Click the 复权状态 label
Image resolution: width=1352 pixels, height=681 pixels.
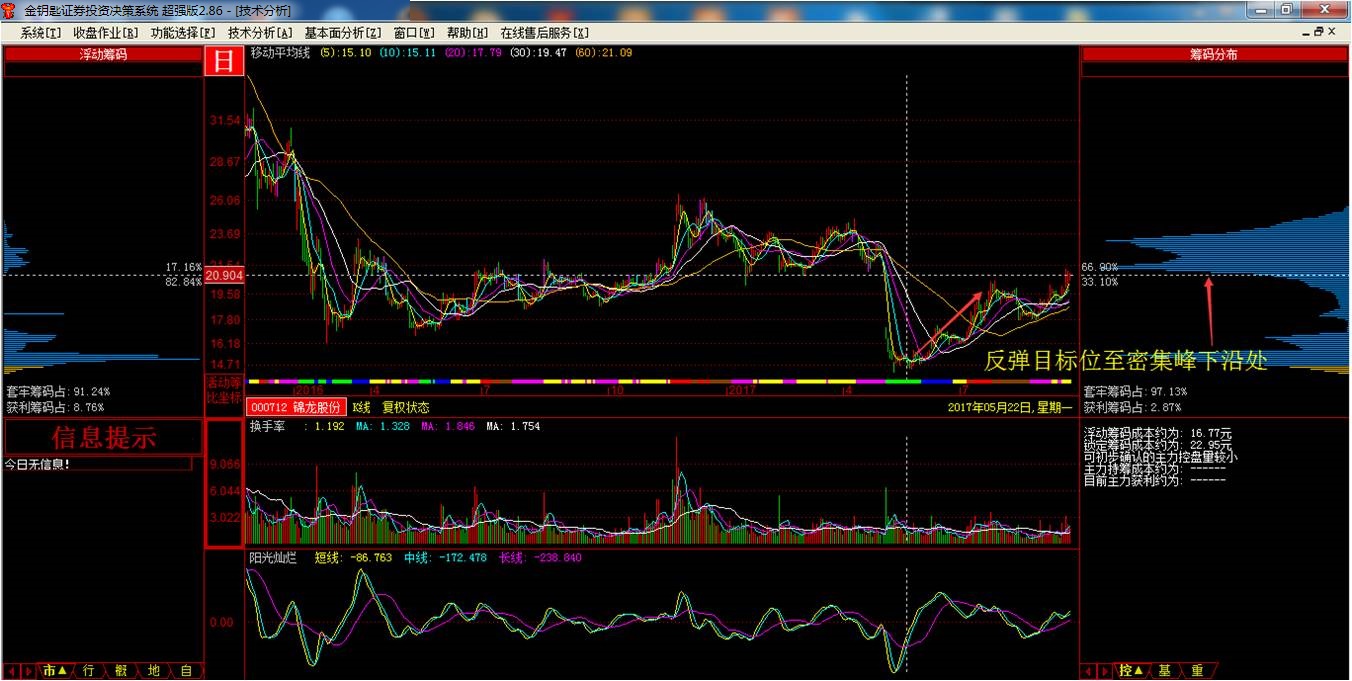pyautogui.click(x=405, y=408)
